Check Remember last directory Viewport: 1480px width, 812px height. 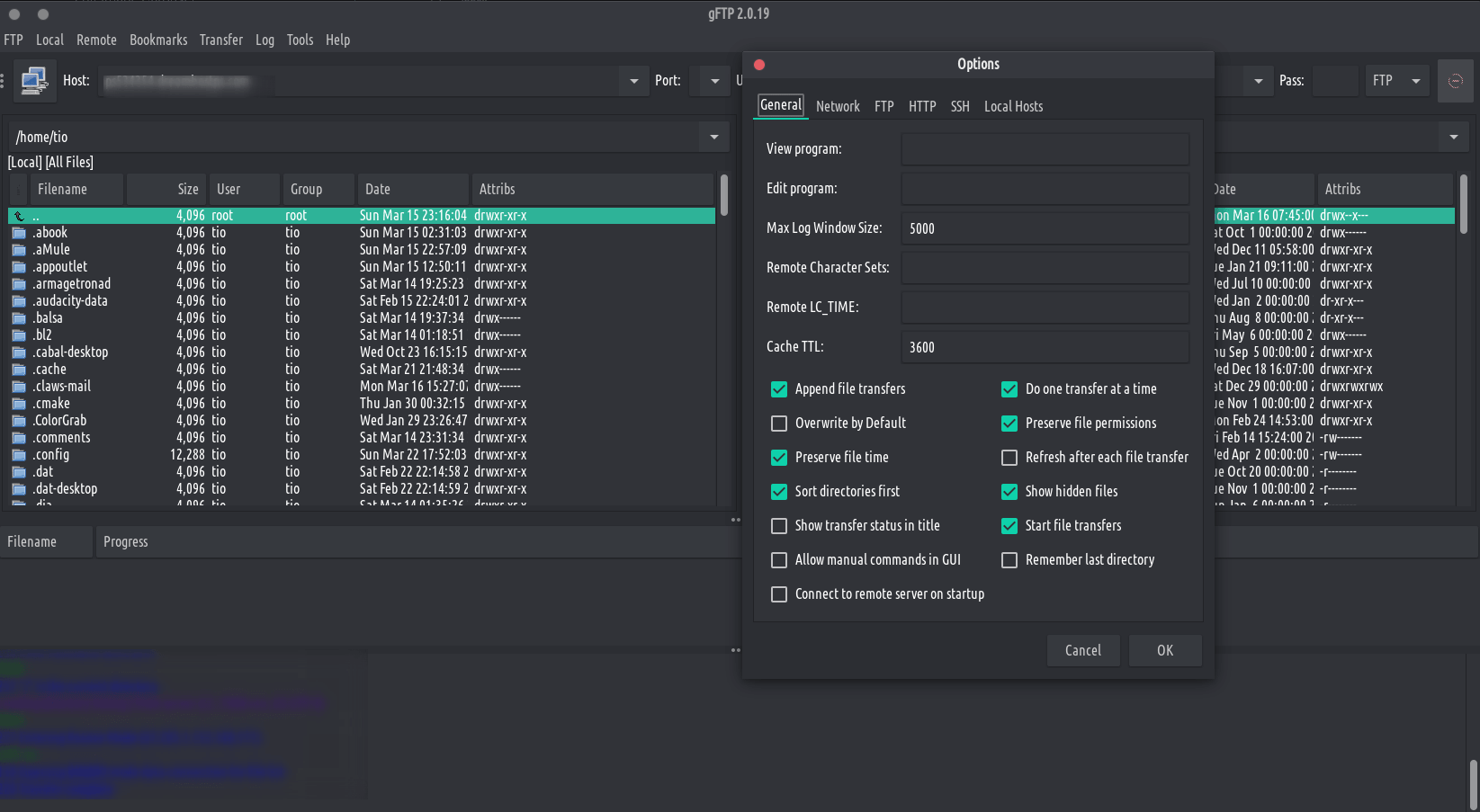[x=1009, y=560]
